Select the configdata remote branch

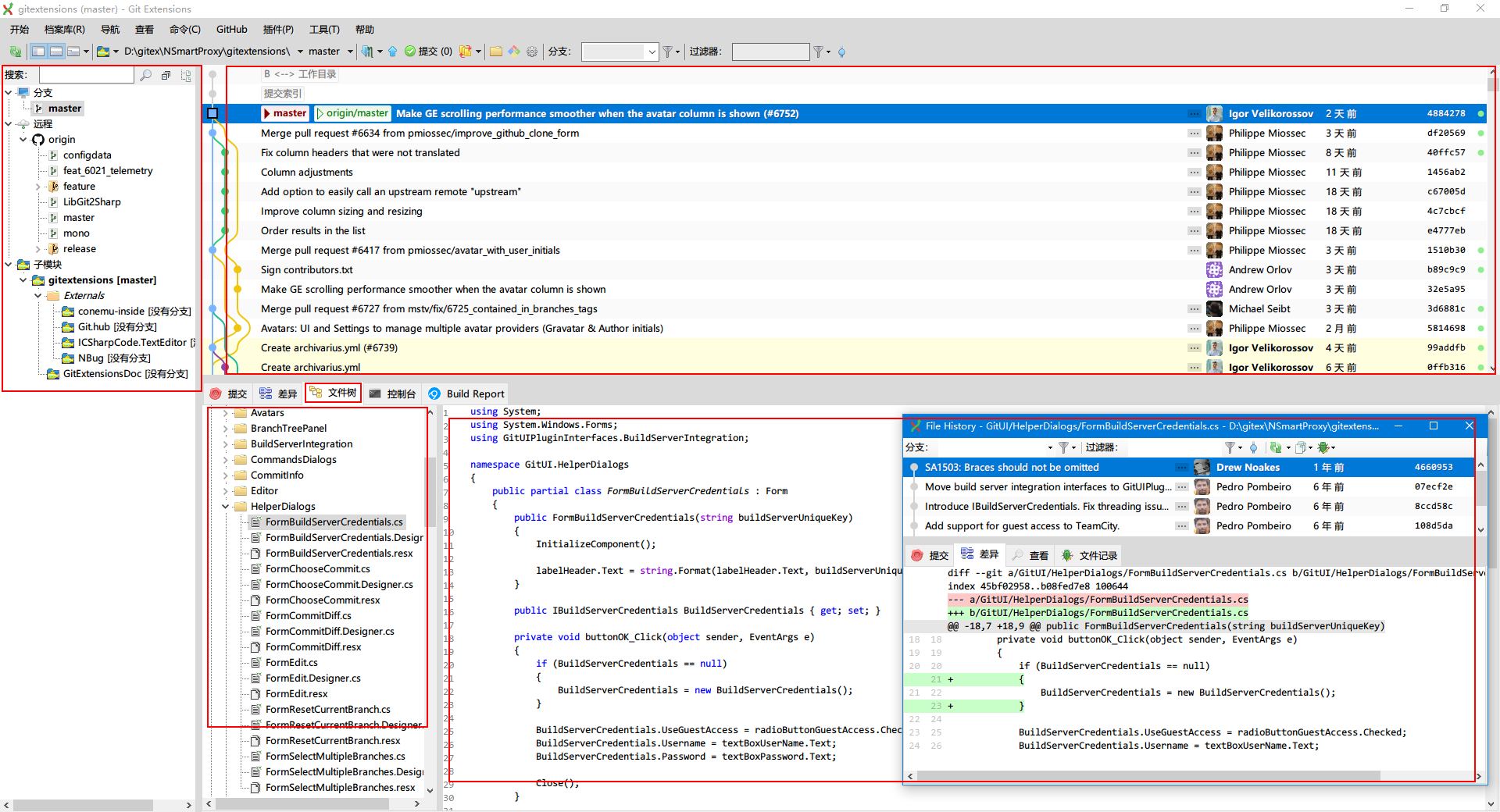[x=87, y=155]
